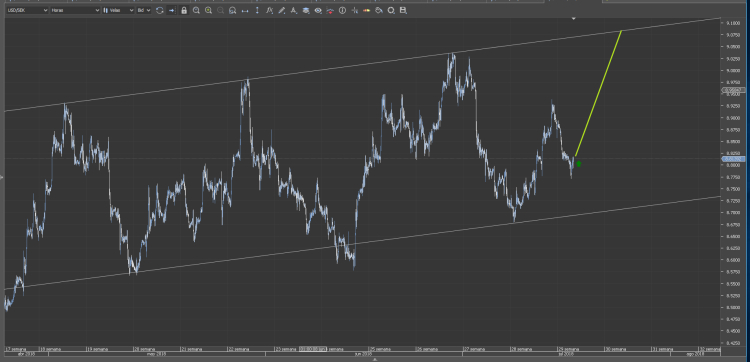Select the pencil drawing tool
Screen dimensions: 750x362
[281, 10]
